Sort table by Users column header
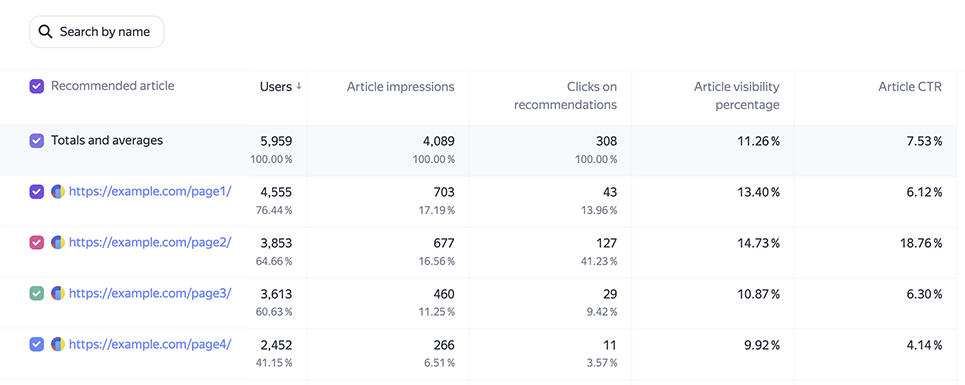 [x=276, y=87]
